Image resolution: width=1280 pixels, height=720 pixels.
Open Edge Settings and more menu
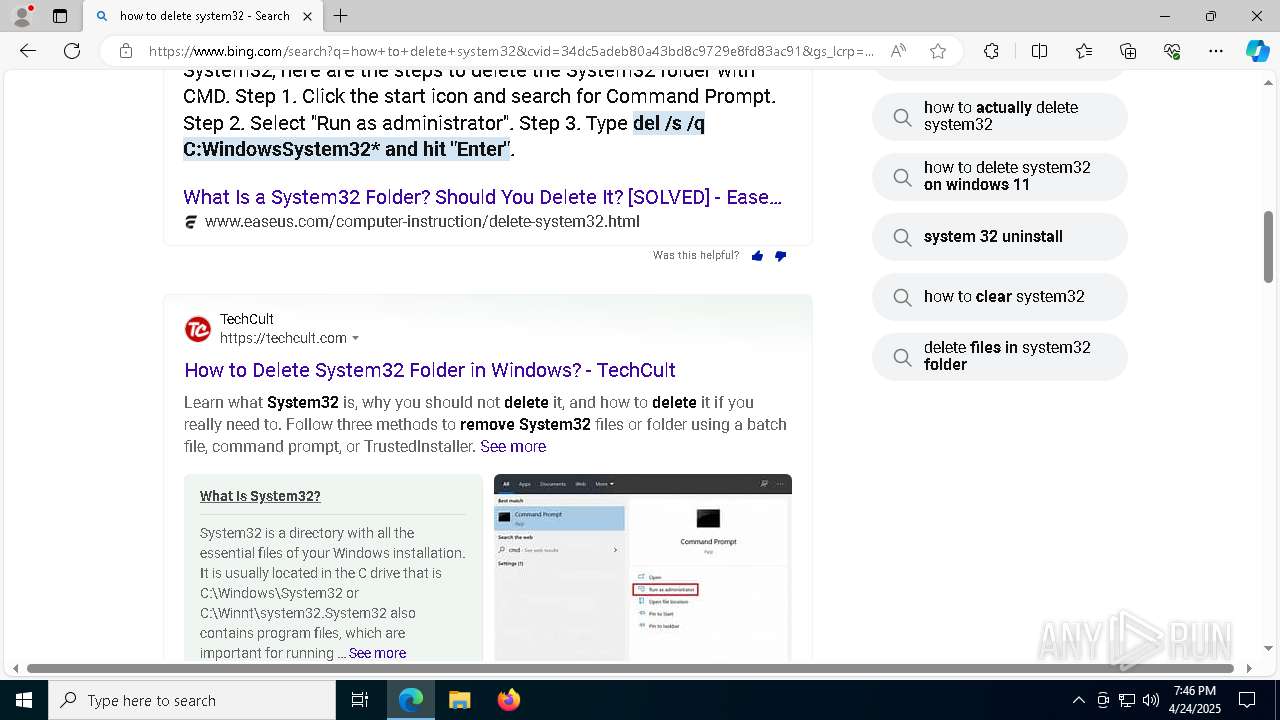pyautogui.click(x=1216, y=51)
